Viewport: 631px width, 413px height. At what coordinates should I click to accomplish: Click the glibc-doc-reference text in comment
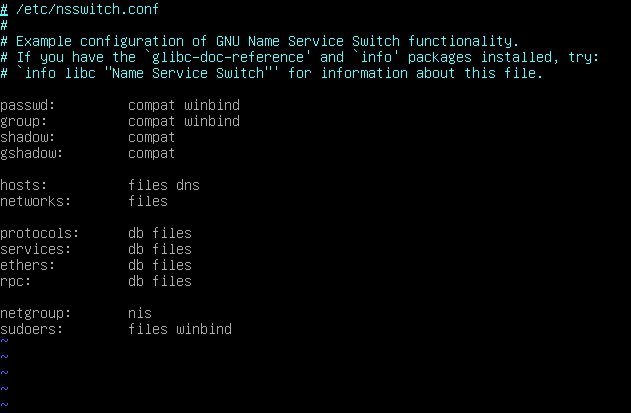click(228, 57)
